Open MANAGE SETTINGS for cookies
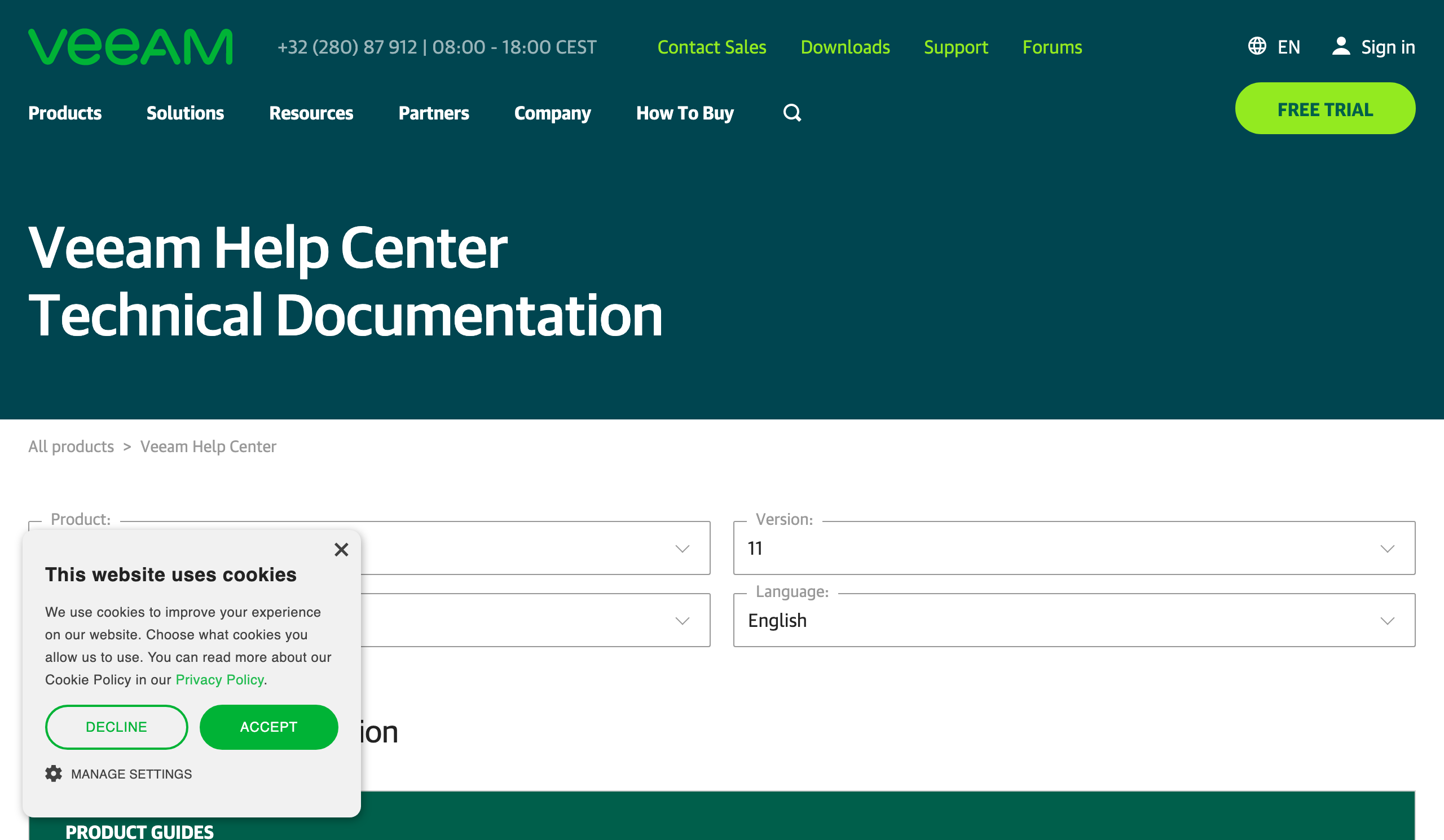The width and height of the screenshot is (1444, 840). tap(131, 774)
